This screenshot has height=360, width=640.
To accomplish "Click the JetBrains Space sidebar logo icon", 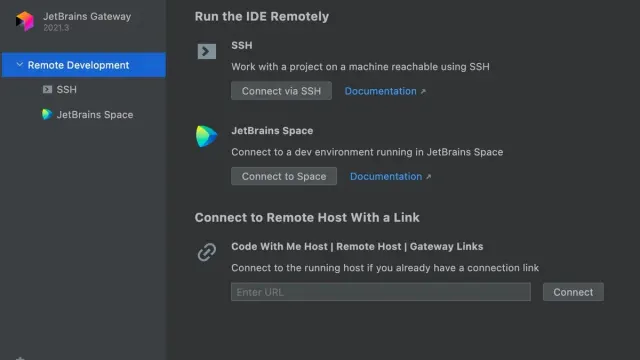I will pyautogui.click(x=47, y=114).
